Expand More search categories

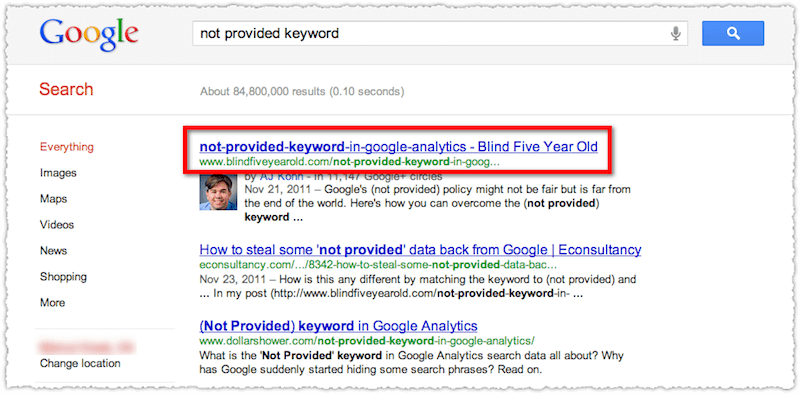pos(52,303)
